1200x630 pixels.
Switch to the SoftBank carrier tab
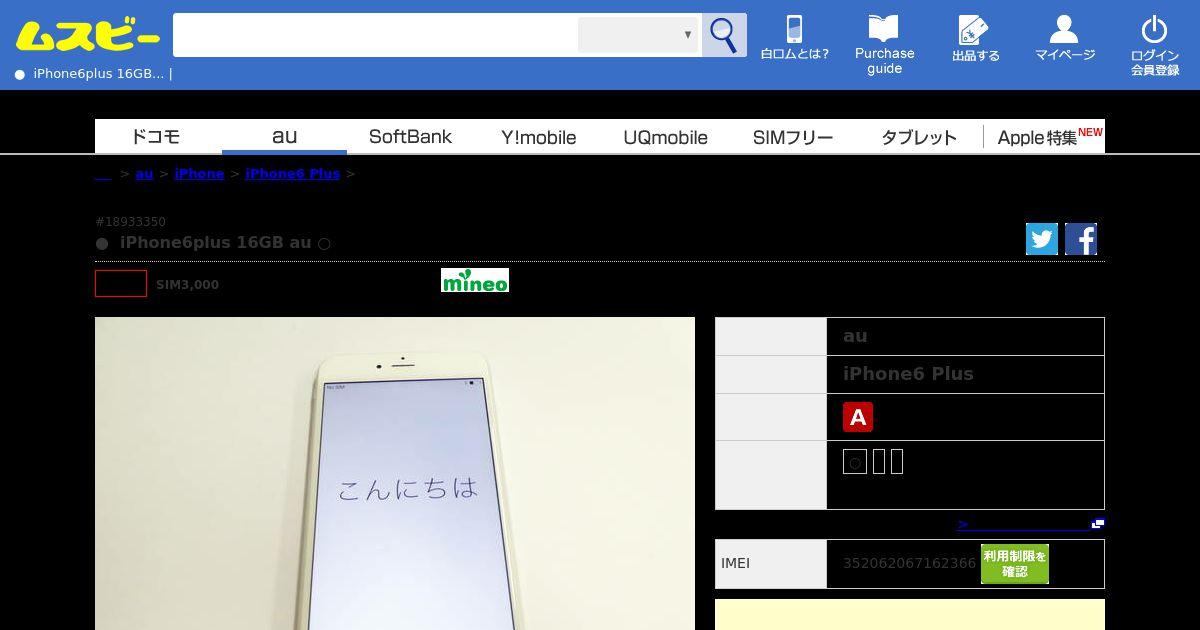[x=410, y=137]
